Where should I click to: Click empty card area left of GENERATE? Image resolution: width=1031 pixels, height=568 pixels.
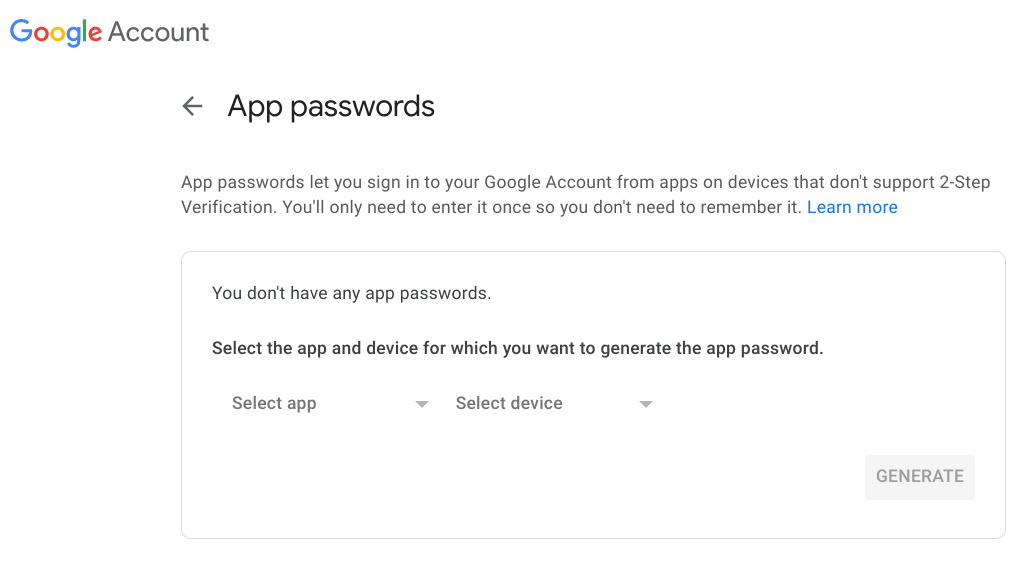526,477
